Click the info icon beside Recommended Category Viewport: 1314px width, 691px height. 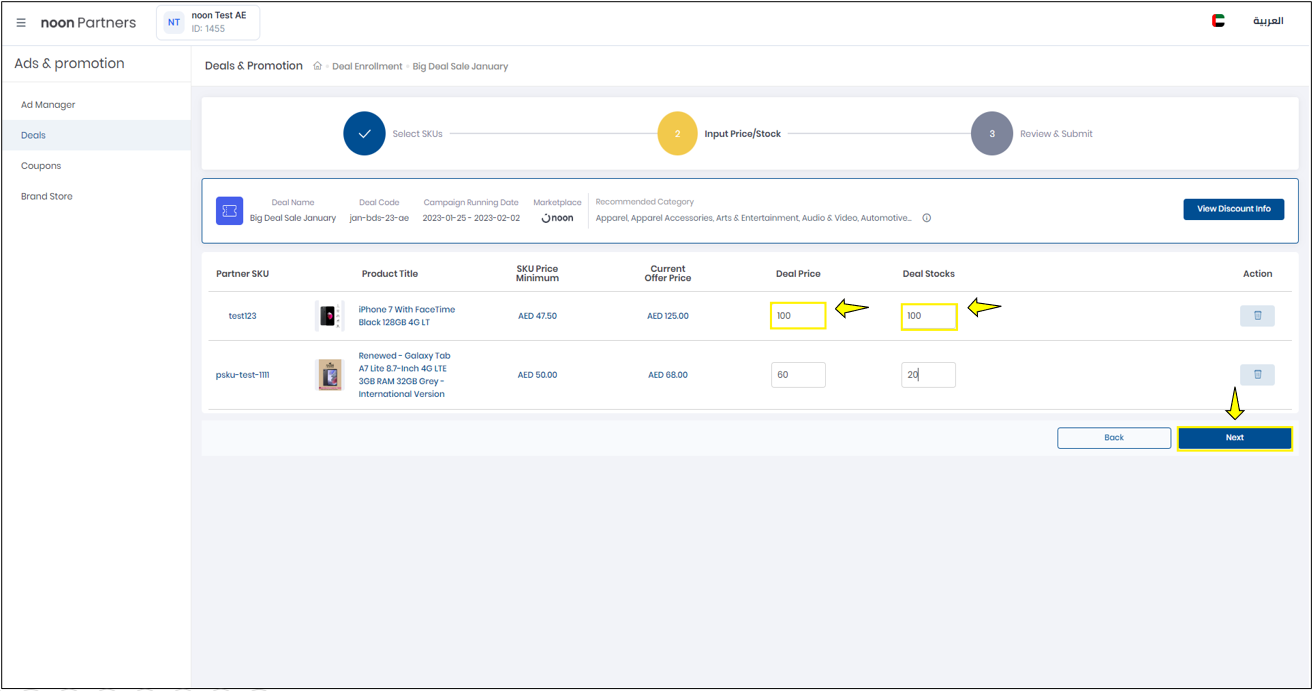pos(927,218)
